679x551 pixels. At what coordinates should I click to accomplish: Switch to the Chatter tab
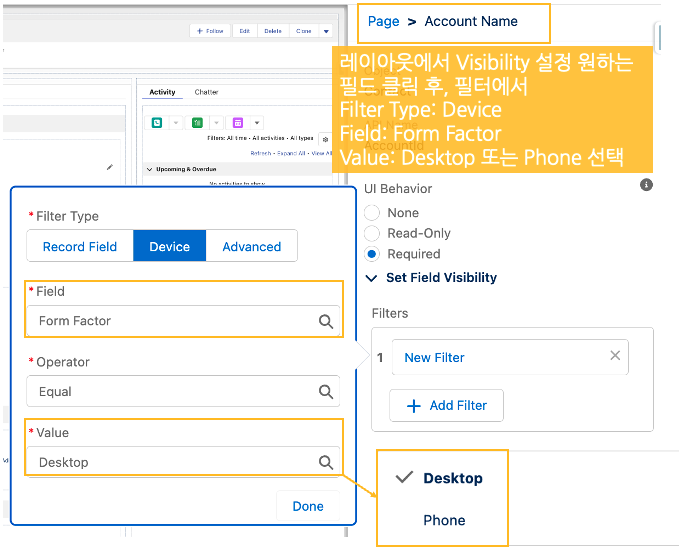click(206, 92)
